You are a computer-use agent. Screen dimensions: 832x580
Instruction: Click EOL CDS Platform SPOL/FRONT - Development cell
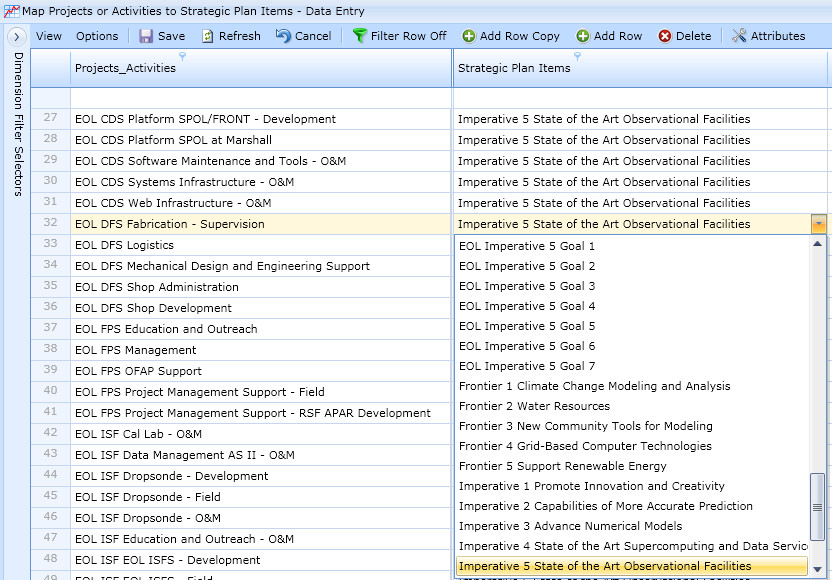[261, 119]
